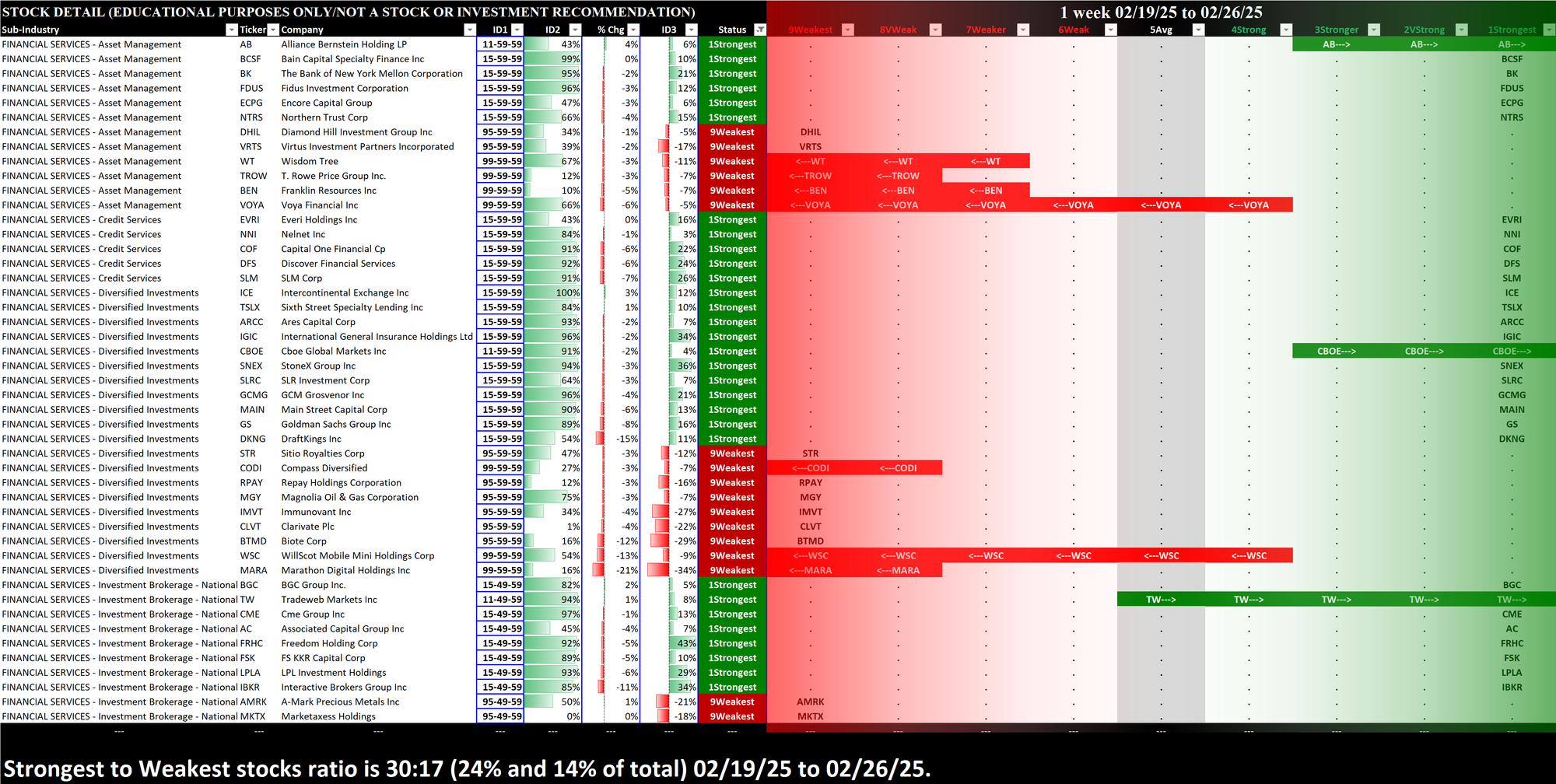Open the Sub-Industry column filter dropdown
The image size is (1556, 784).
[231, 30]
